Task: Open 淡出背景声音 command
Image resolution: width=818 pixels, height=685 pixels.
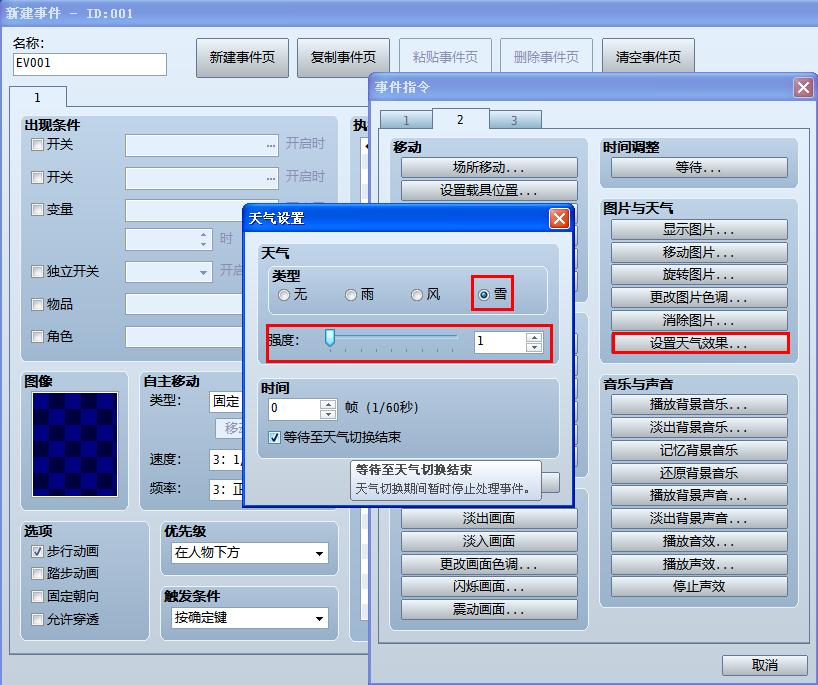Action: pos(699,519)
